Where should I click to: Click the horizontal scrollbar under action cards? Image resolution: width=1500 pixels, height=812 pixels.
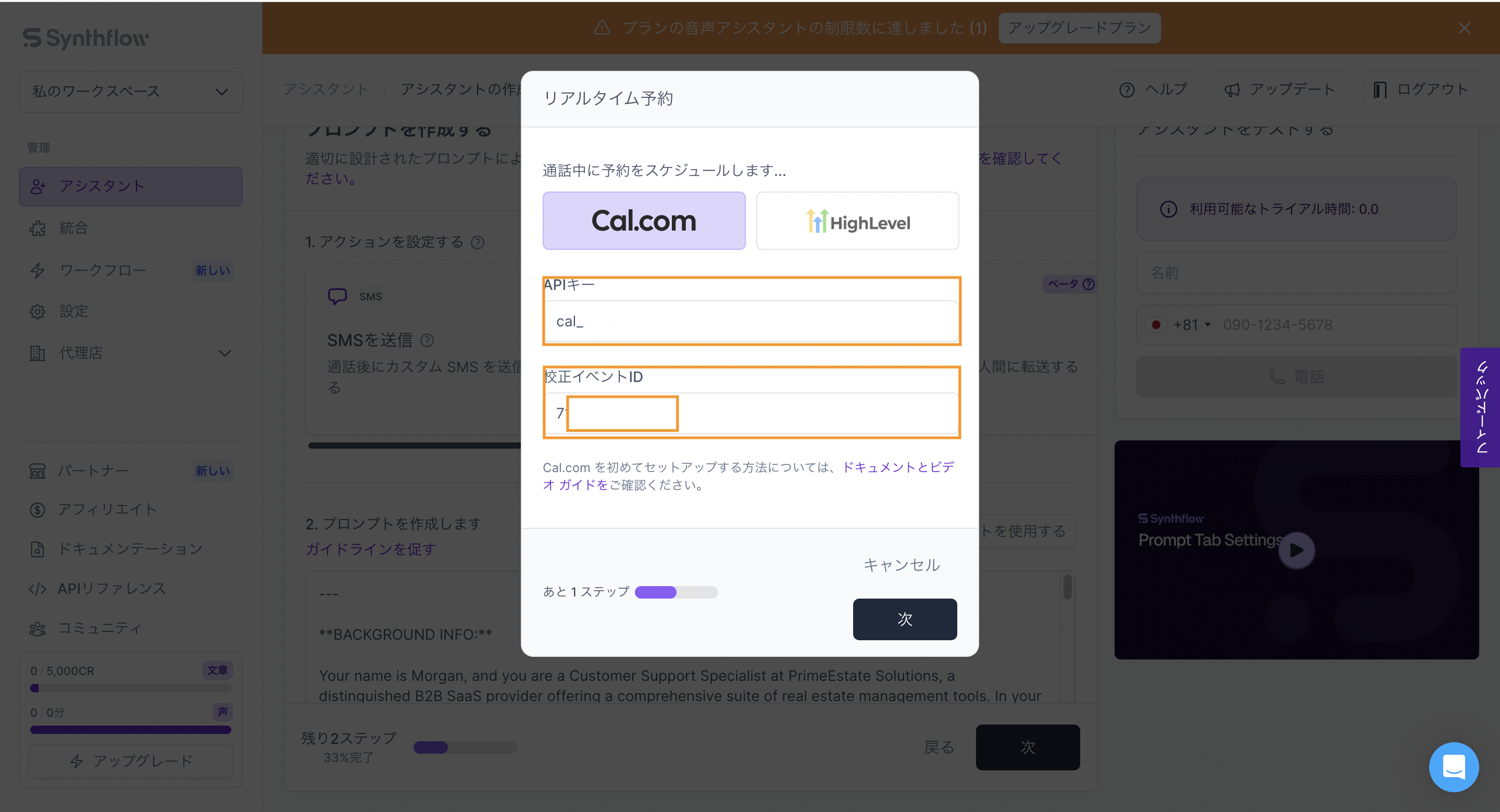click(415, 446)
